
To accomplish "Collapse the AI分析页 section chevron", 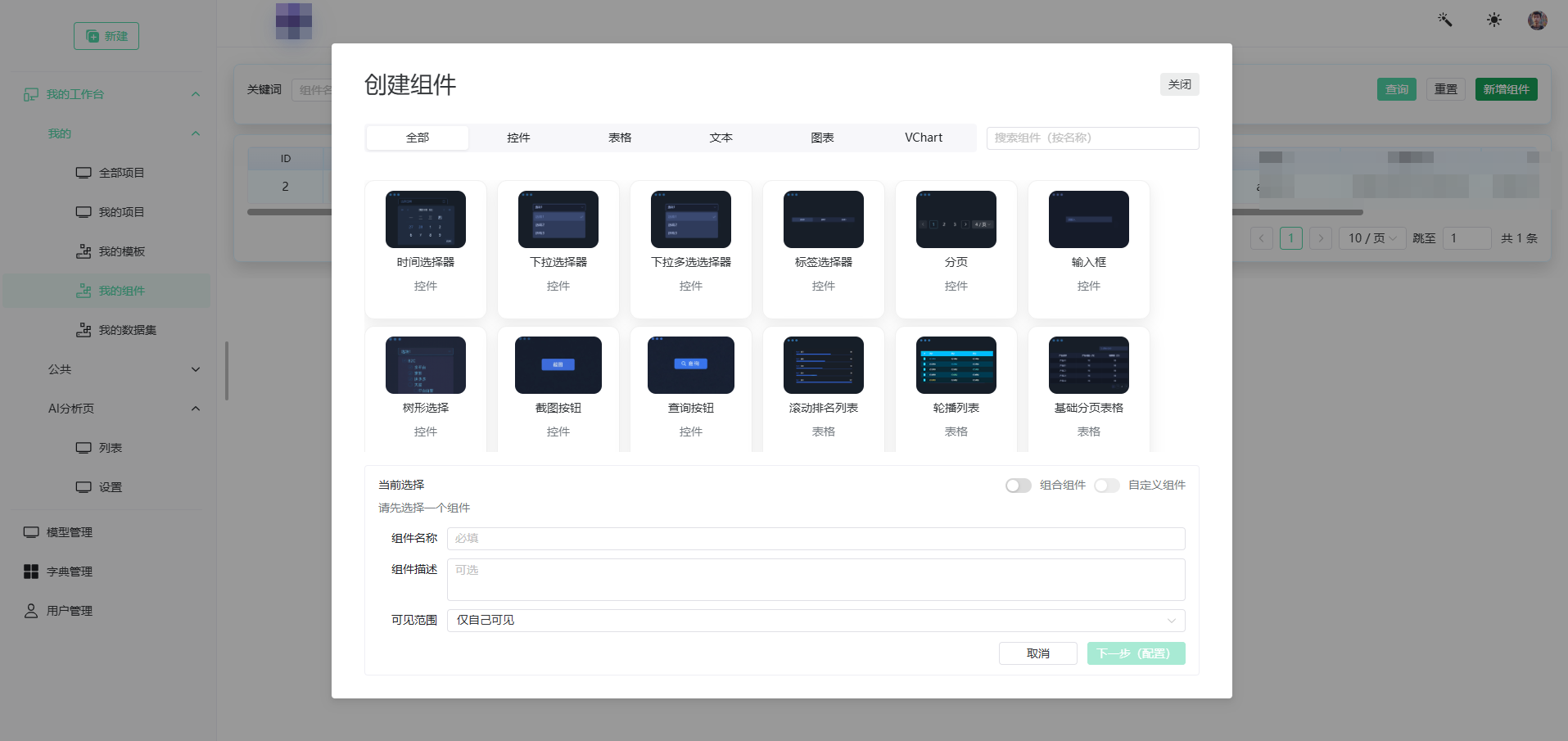I will 196,409.
